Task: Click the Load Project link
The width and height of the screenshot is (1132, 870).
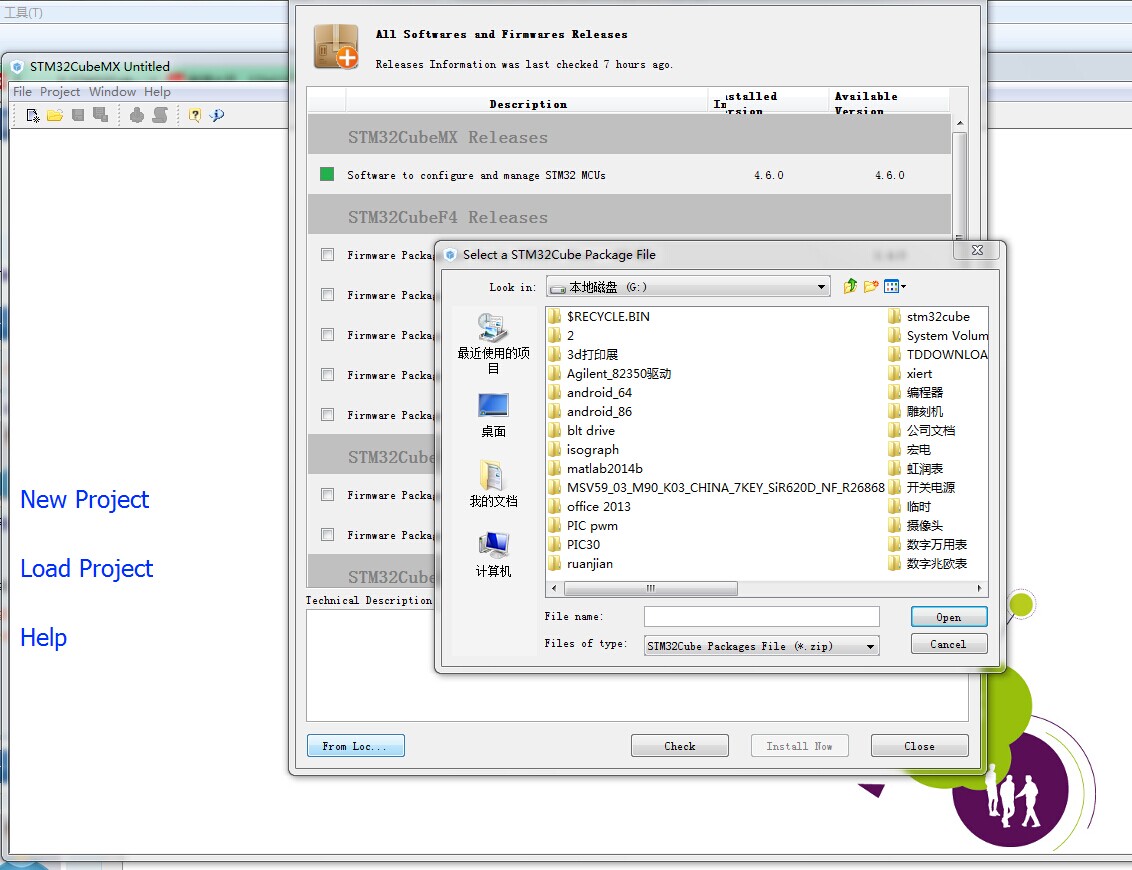Action: [87, 568]
